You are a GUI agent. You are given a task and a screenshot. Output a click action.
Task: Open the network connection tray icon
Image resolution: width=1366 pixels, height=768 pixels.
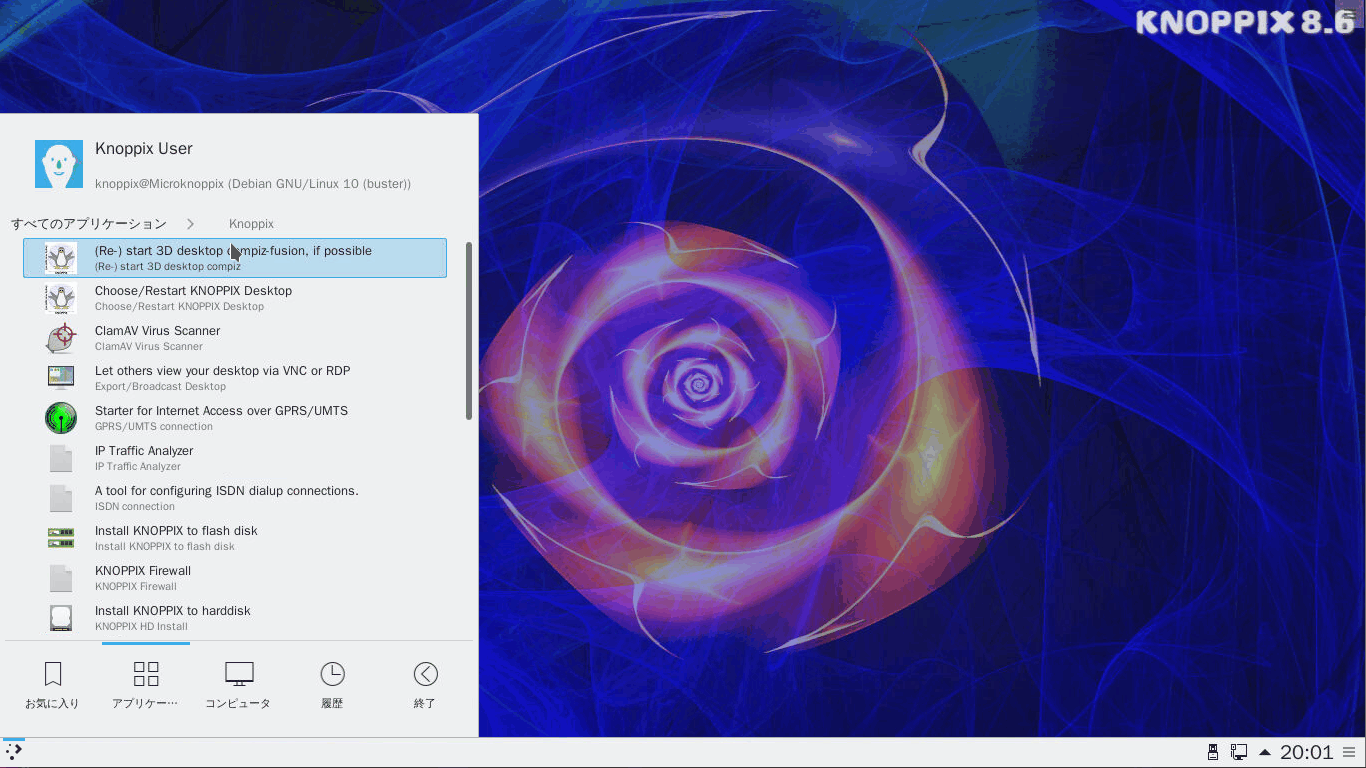tap(1239, 752)
